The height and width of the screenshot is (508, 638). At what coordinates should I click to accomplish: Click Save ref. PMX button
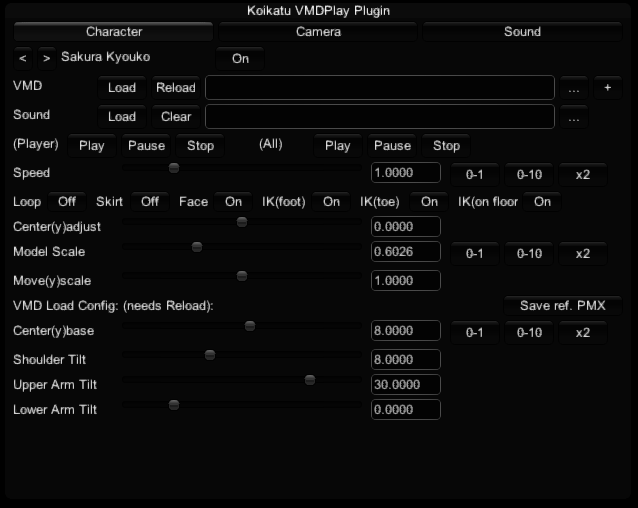[x=563, y=305]
